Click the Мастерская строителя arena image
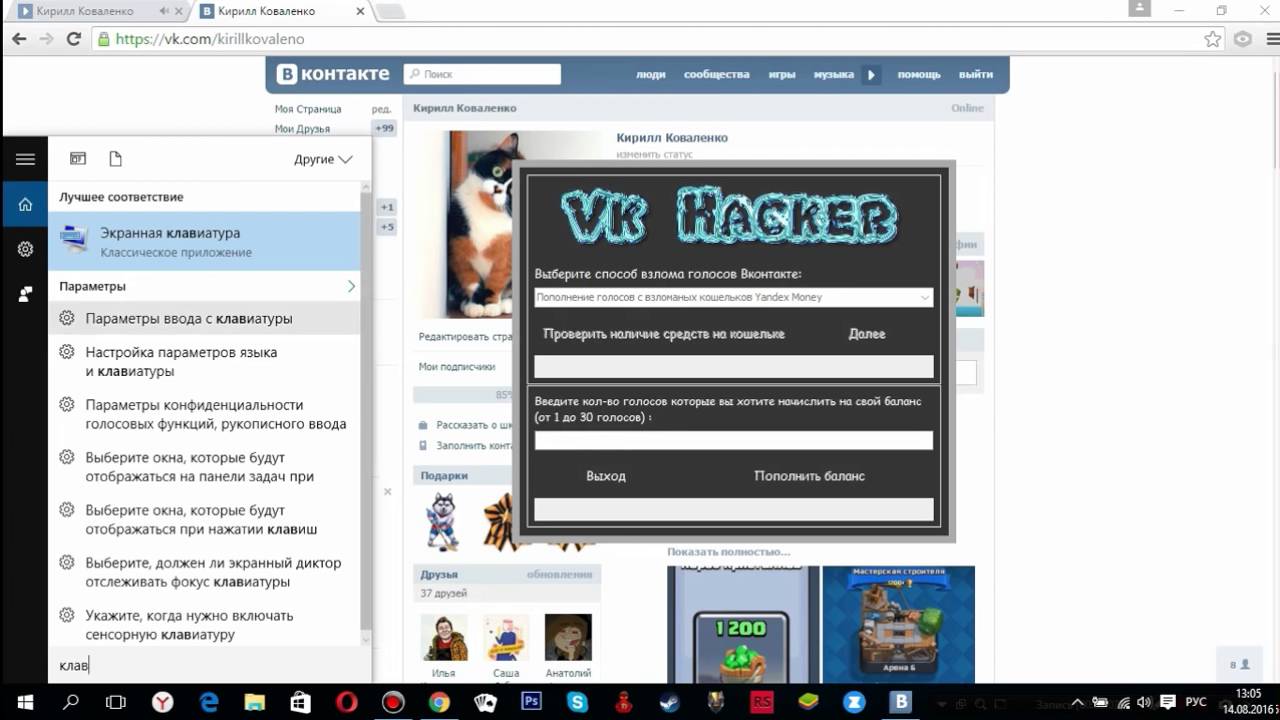 point(898,625)
